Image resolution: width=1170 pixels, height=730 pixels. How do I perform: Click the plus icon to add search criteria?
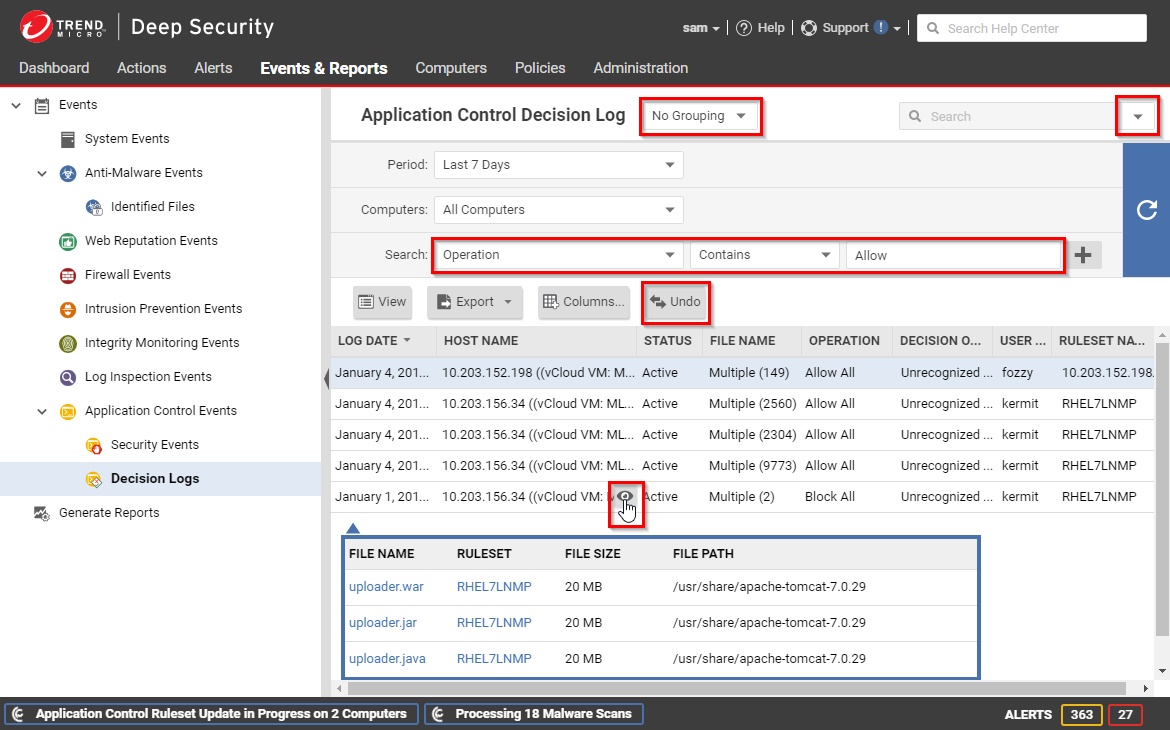pos(1082,255)
